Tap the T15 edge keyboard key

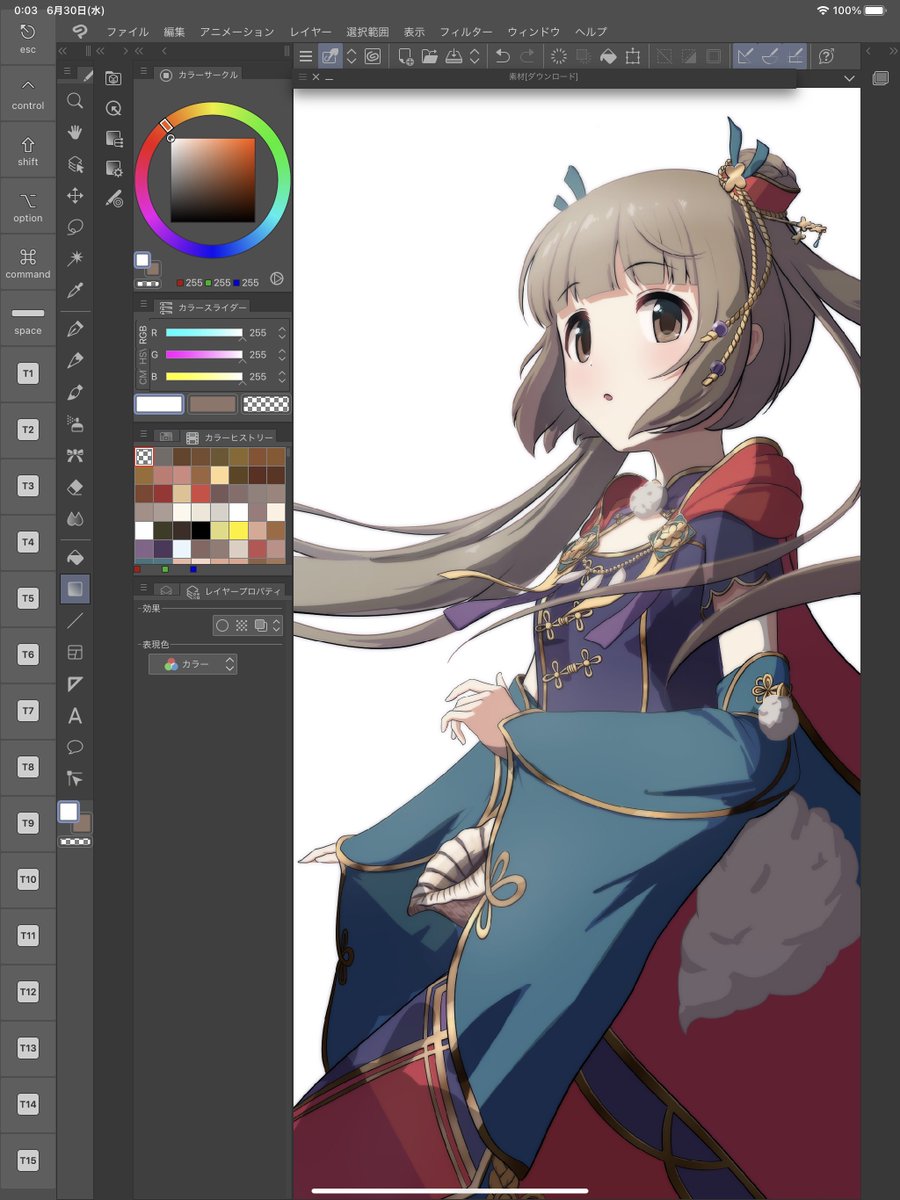click(28, 1161)
